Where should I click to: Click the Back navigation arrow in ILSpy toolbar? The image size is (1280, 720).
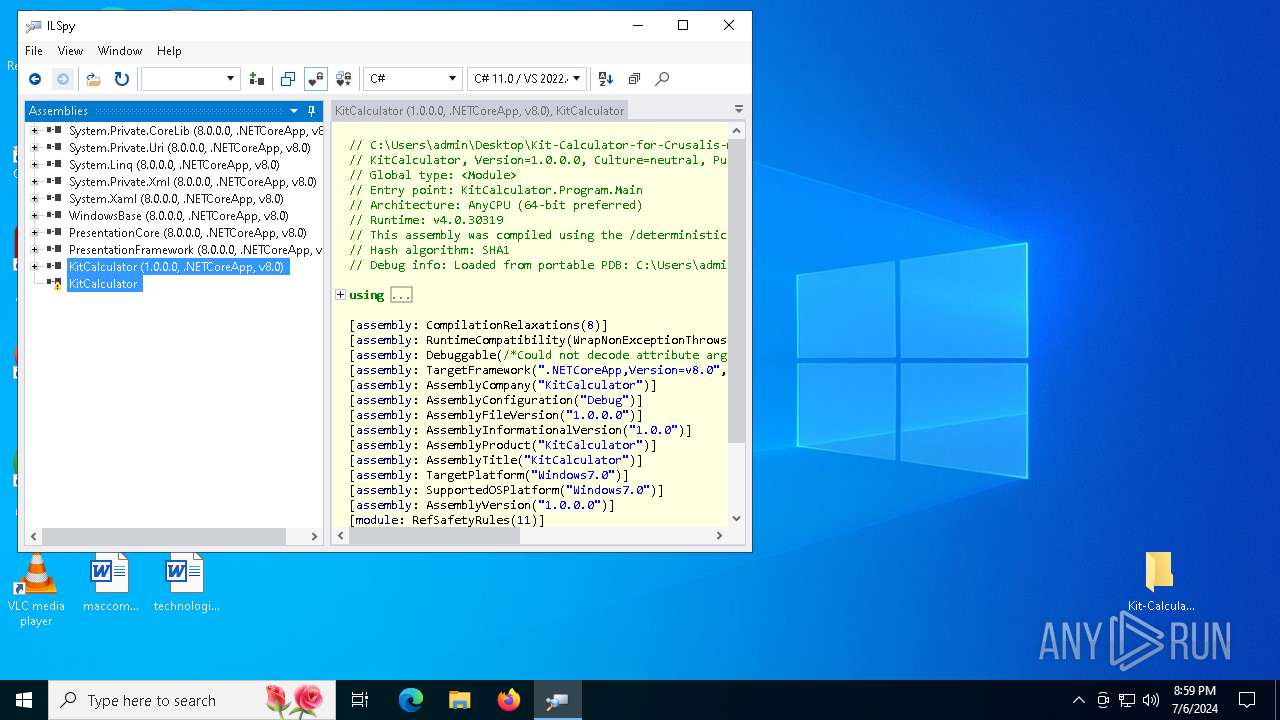click(35, 79)
